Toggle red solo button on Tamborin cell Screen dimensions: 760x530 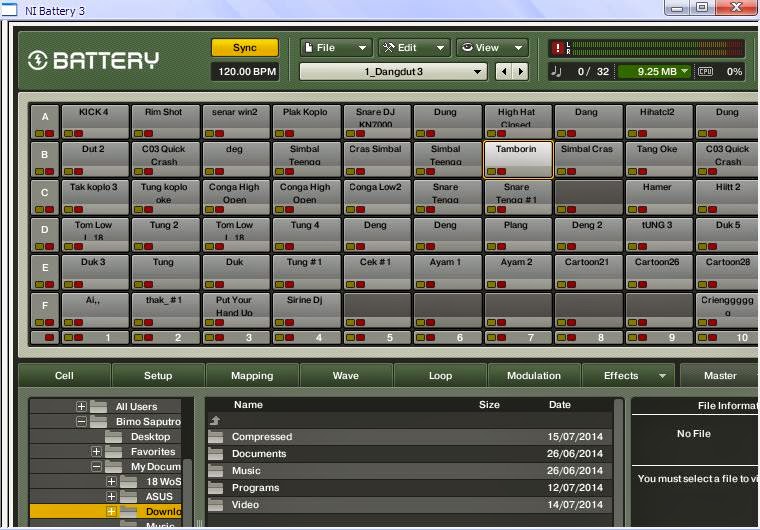502,171
